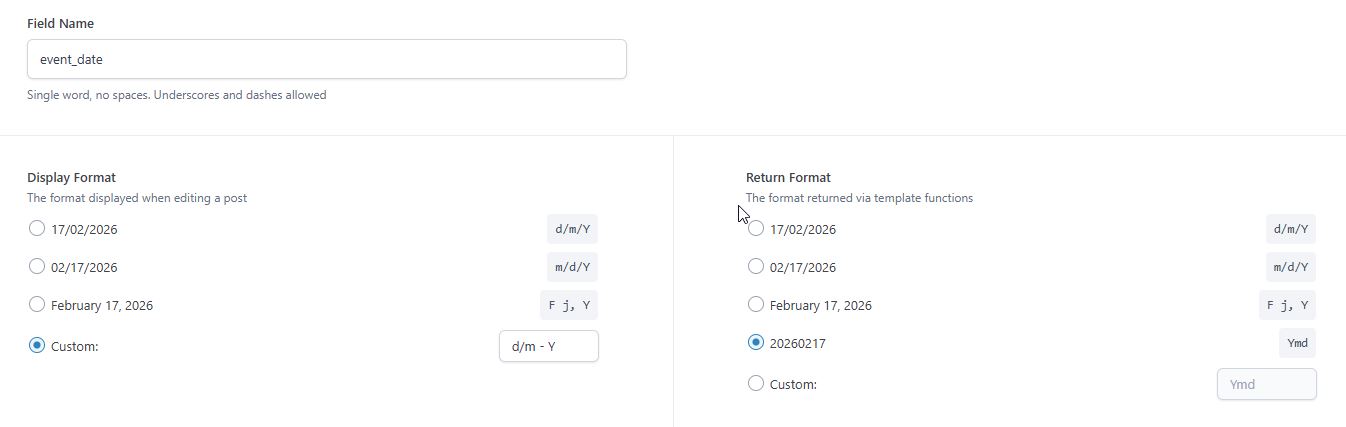The height and width of the screenshot is (427, 1346).
Task: Select the Display Format Custom radio button
Action: click(x=37, y=346)
